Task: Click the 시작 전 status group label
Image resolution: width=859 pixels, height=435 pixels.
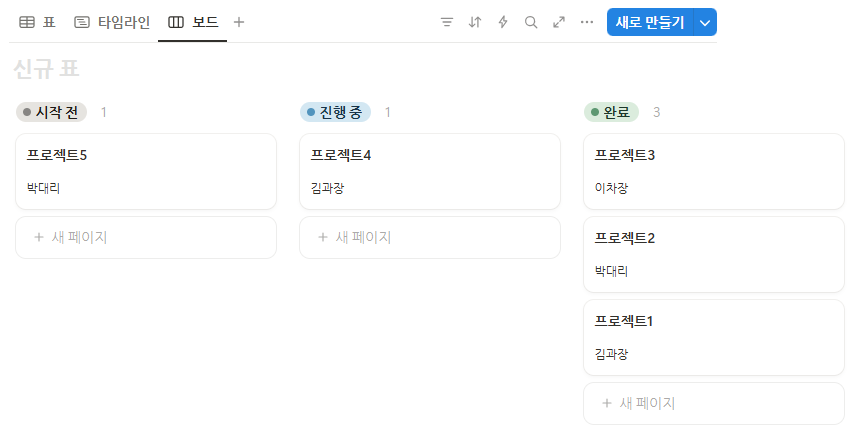Action: tap(51, 112)
